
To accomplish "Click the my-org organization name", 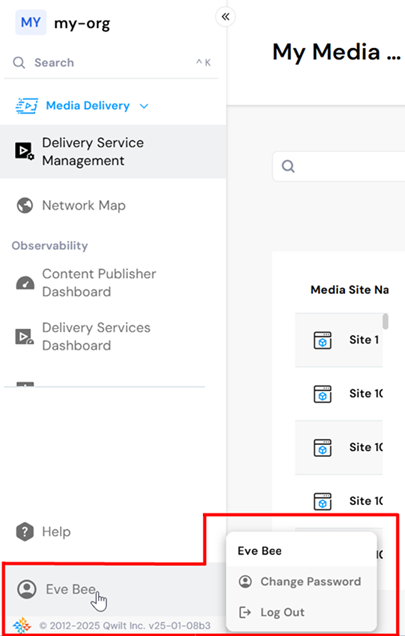I will (x=82, y=23).
